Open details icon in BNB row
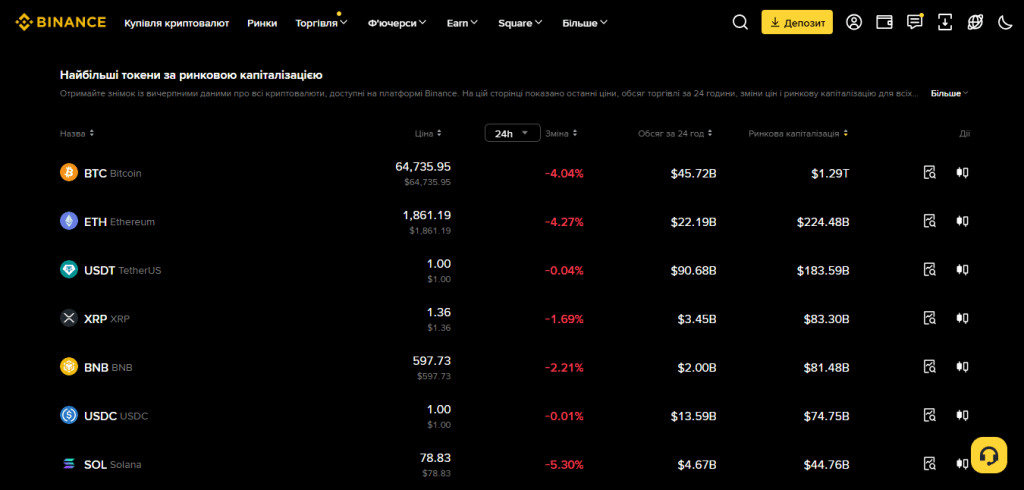Viewport: 1024px width, 490px height. coord(930,367)
